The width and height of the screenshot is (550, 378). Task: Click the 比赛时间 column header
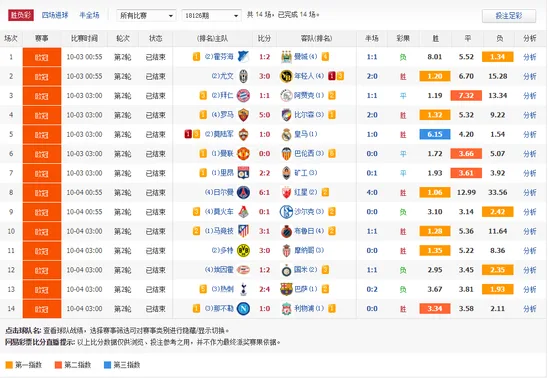pos(84,38)
